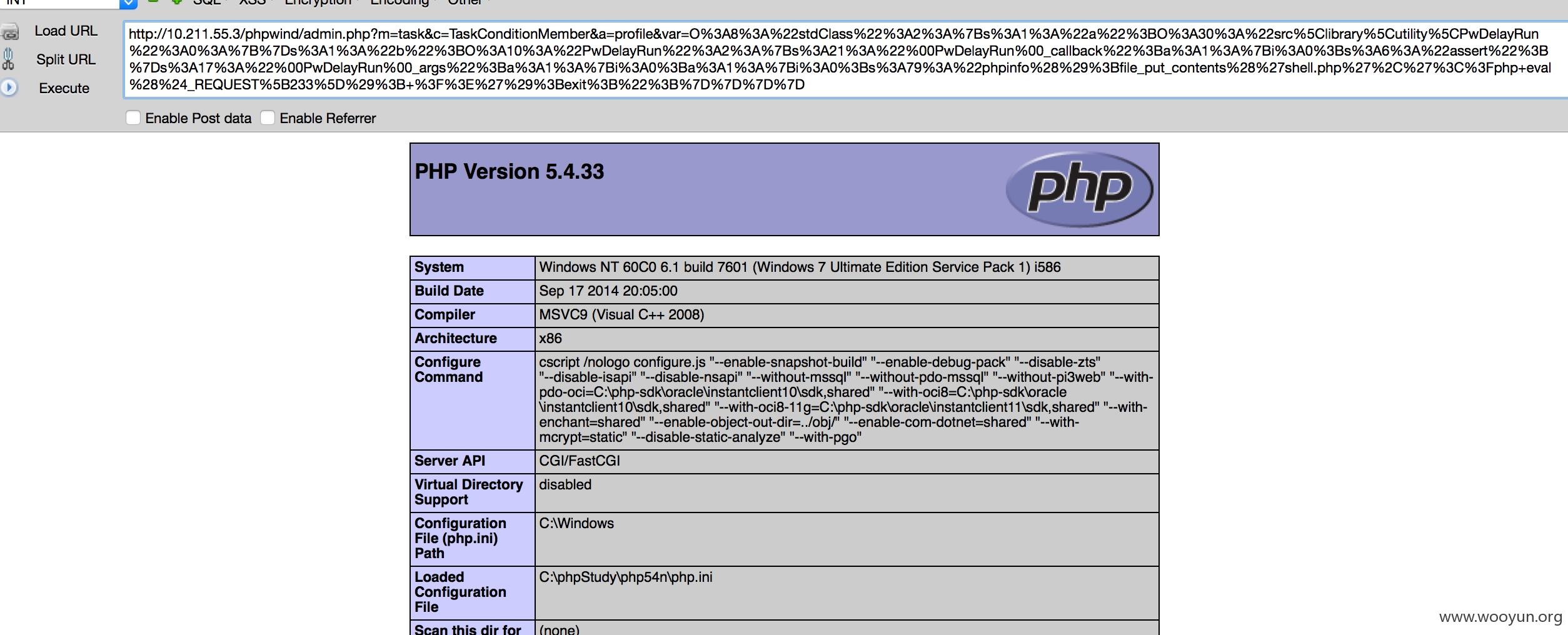
Task: Execute the request in HackBar
Action: (64, 88)
